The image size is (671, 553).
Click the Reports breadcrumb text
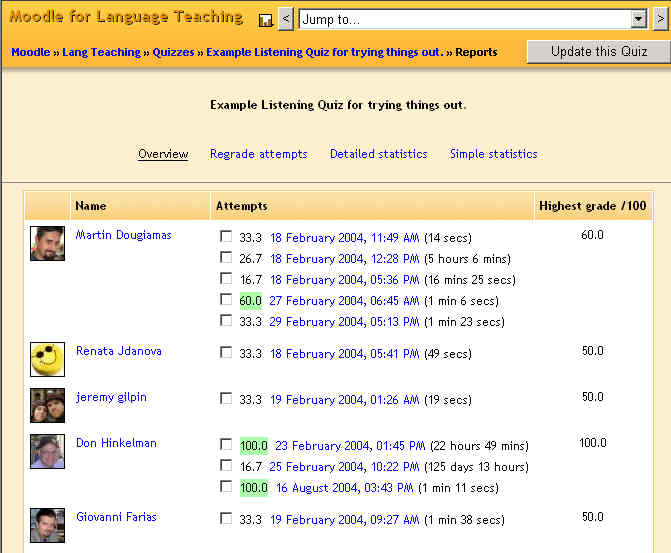pos(476,52)
